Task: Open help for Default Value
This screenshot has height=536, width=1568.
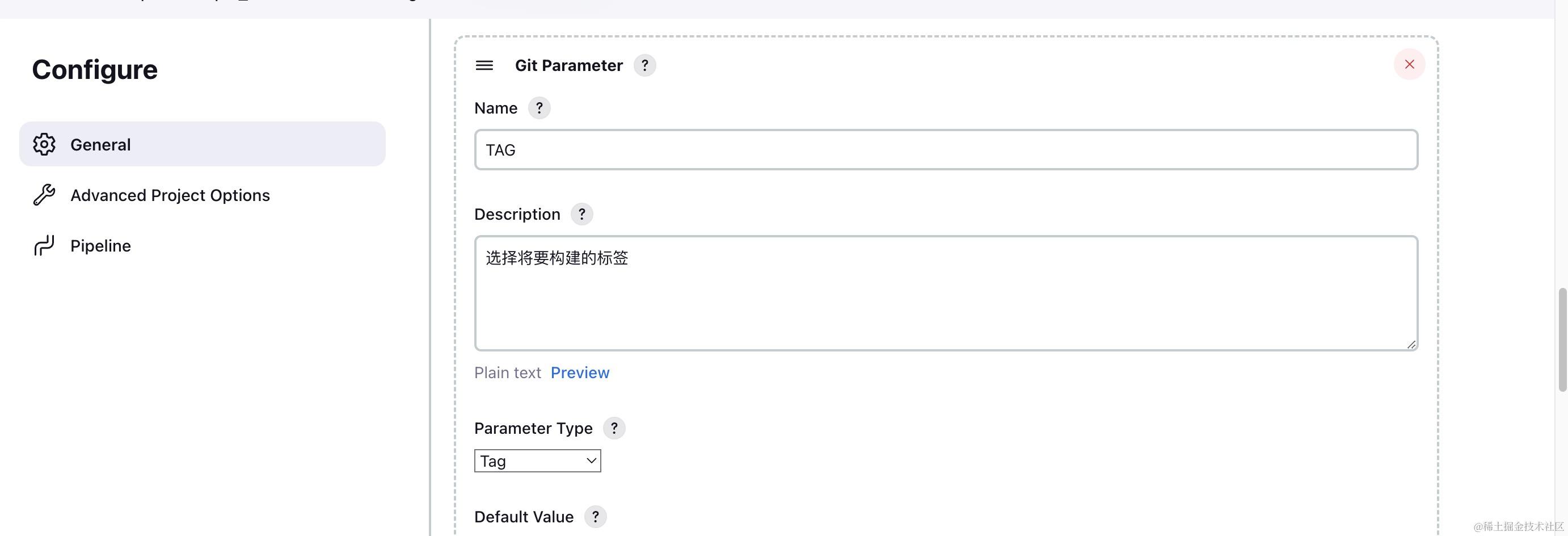Action: 595,517
